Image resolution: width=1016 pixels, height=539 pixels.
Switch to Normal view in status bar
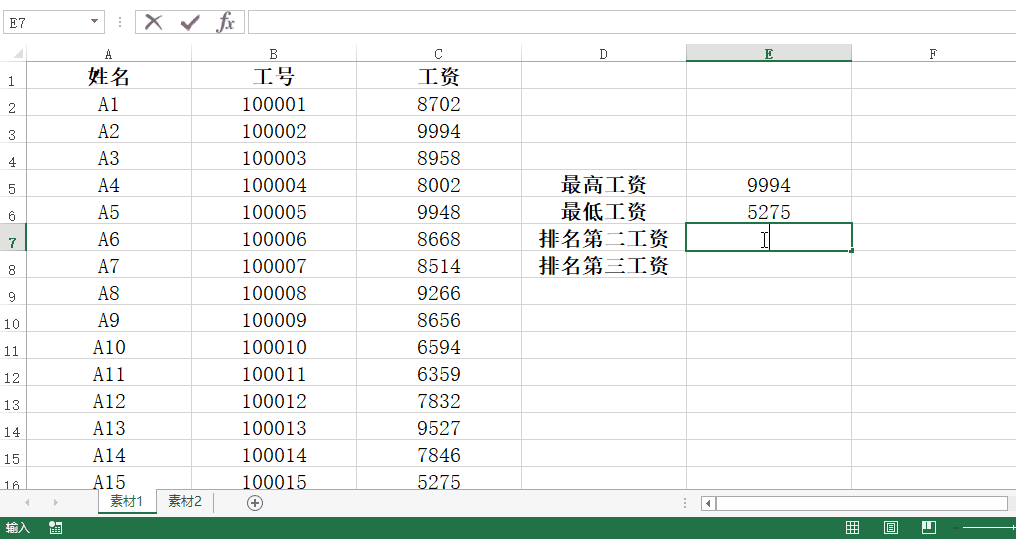pyautogui.click(x=852, y=527)
